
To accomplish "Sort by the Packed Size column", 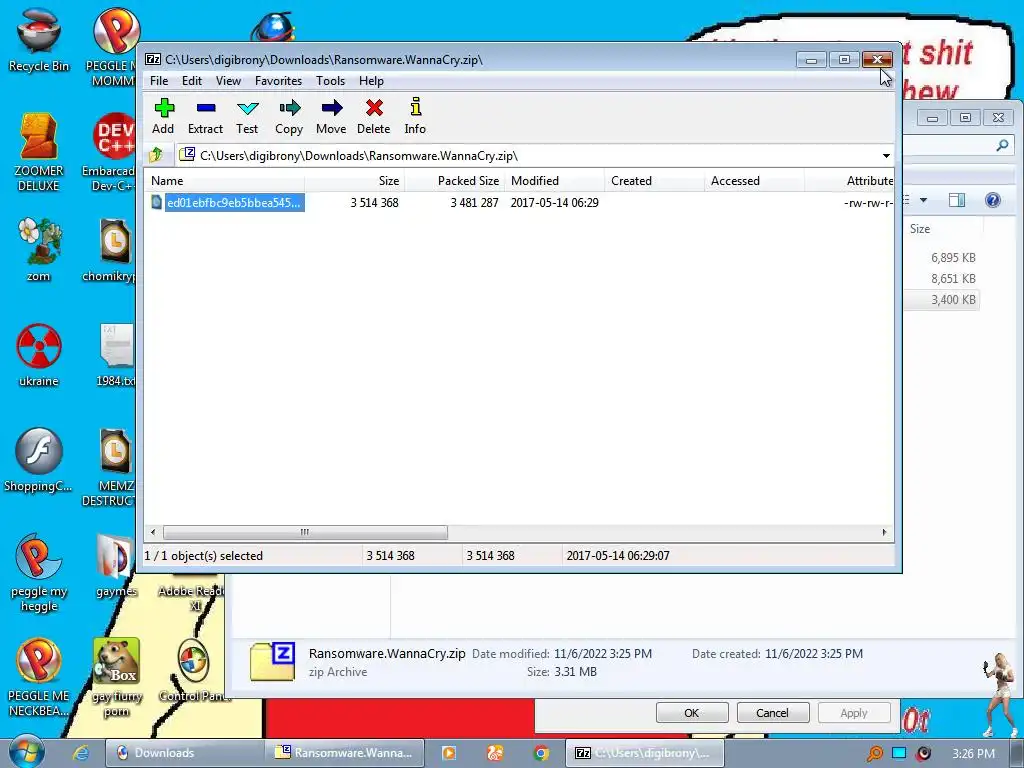I will (455, 181).
